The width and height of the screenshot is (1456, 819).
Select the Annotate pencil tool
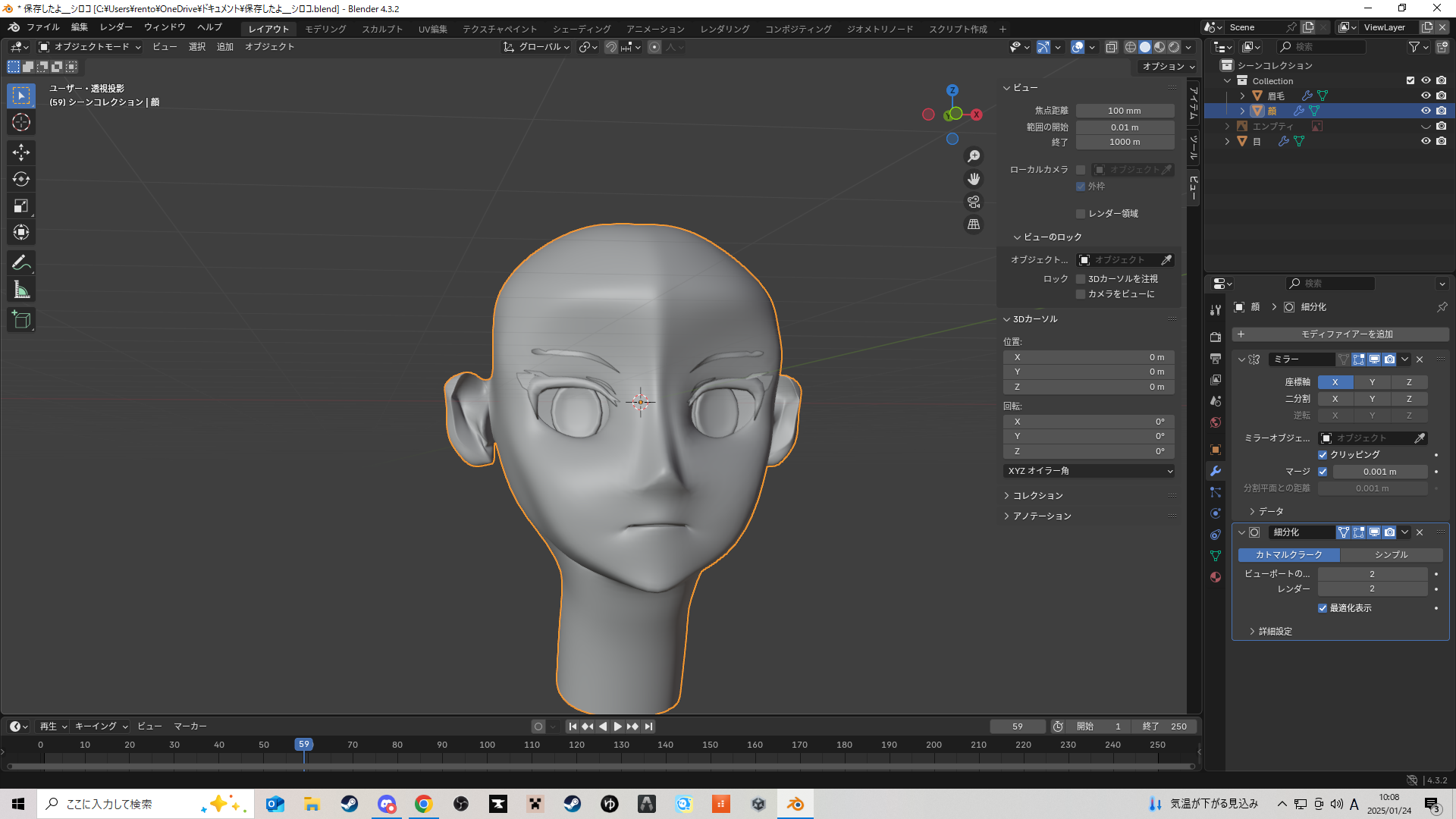pos(21,263)
